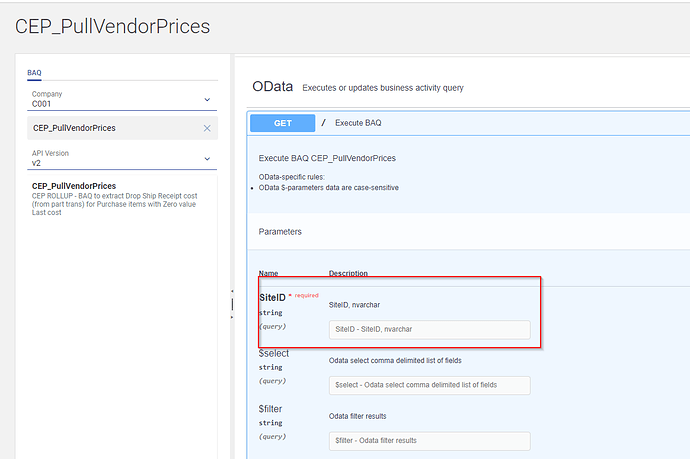Focus the $filter Odata filter results input
Image resolution: width=690 pixels, height=459 pixels.
[x=429, y=441]
